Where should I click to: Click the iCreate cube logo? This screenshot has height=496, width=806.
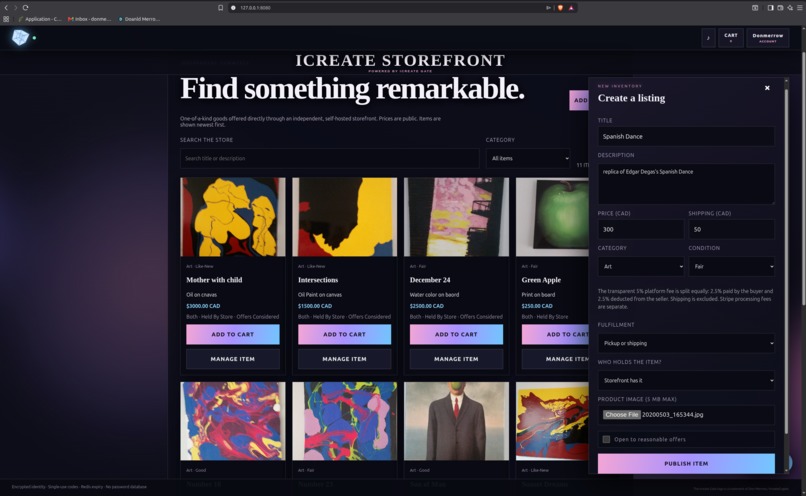[x=20, y=38]
